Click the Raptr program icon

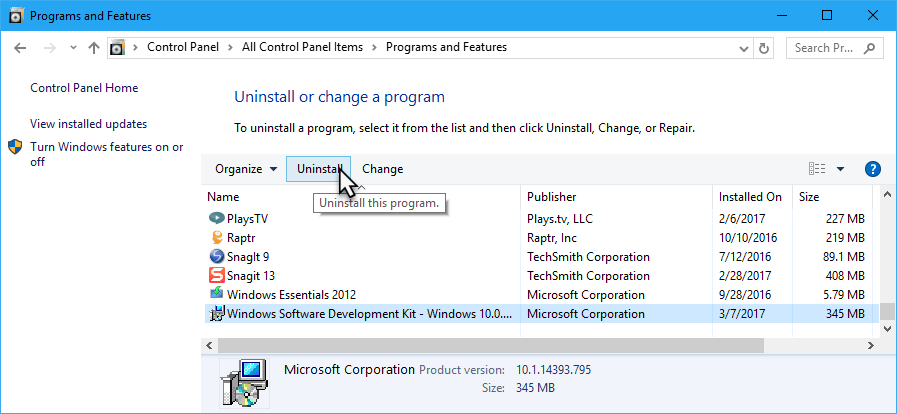point(216,238)
